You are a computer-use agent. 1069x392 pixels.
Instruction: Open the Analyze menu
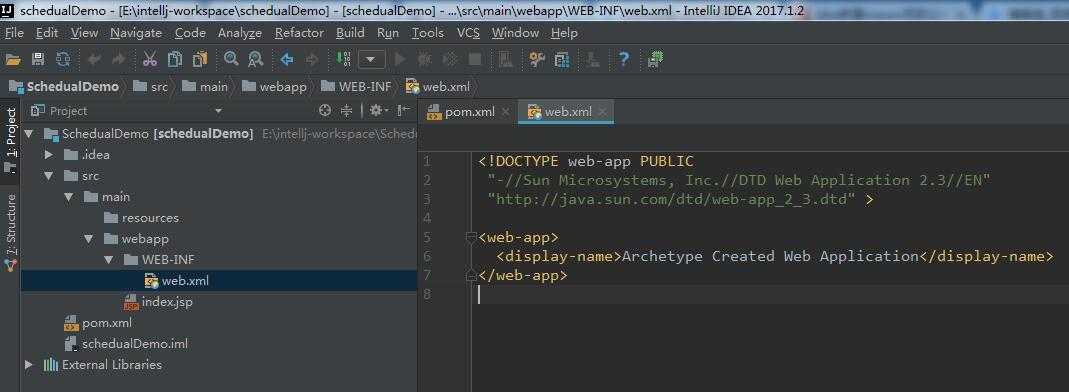[240, 33]
